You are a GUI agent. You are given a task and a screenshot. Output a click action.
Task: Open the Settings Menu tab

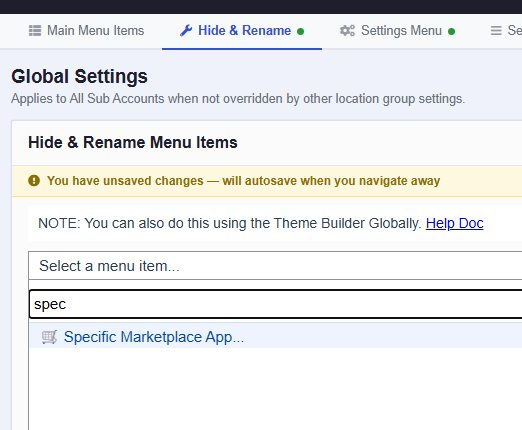coord(397,31)
